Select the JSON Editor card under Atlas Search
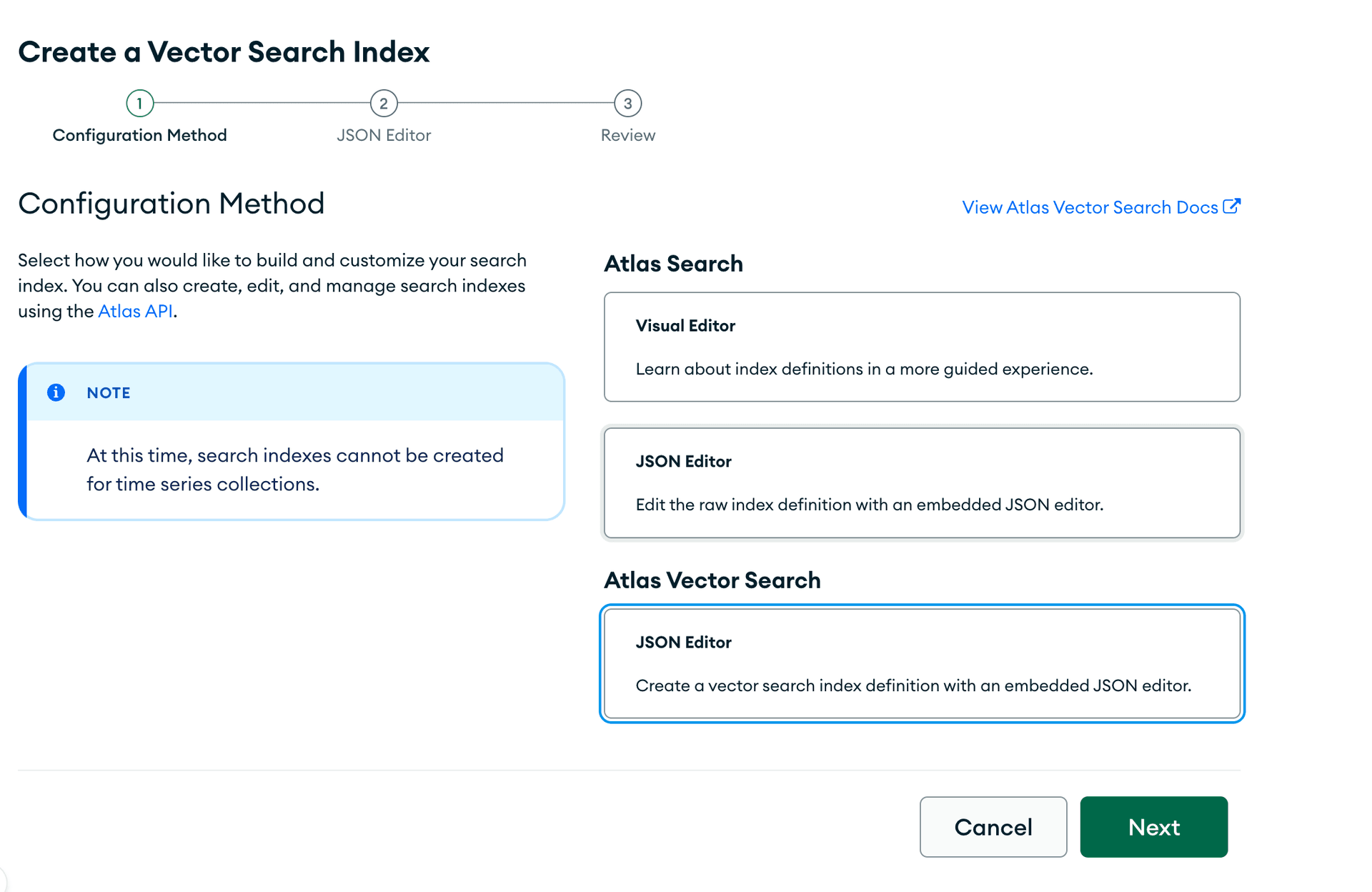Screen dimensions: 1372x892 (922, 482)
